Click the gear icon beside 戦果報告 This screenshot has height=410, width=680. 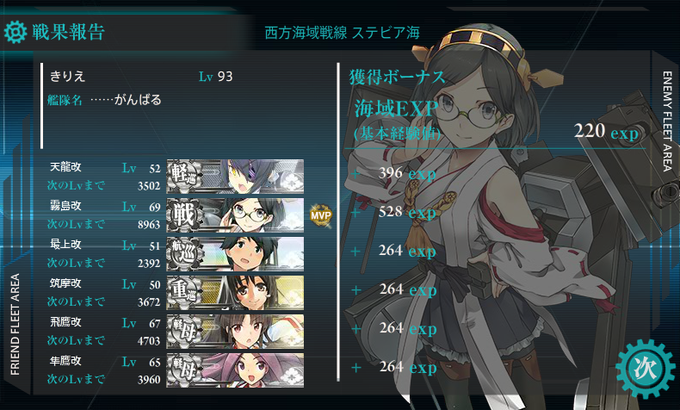[x=15, y=32]
